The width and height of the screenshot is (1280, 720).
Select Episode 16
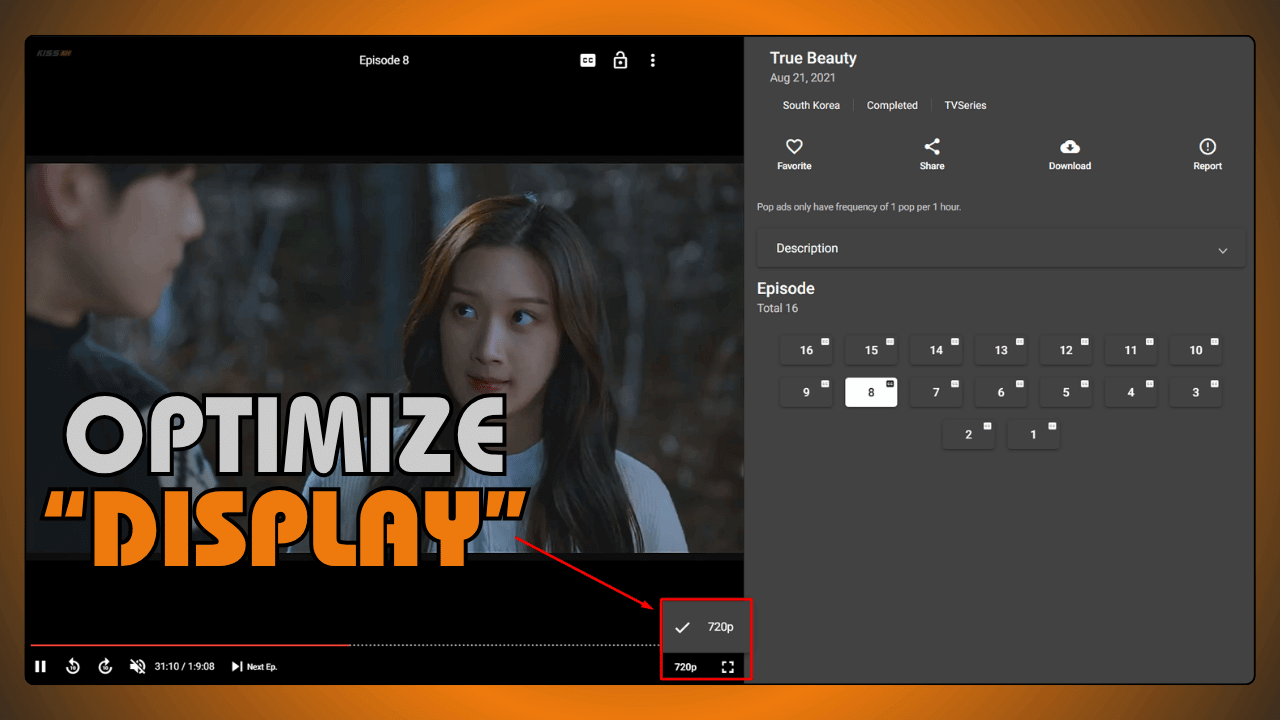pos(806,350)
